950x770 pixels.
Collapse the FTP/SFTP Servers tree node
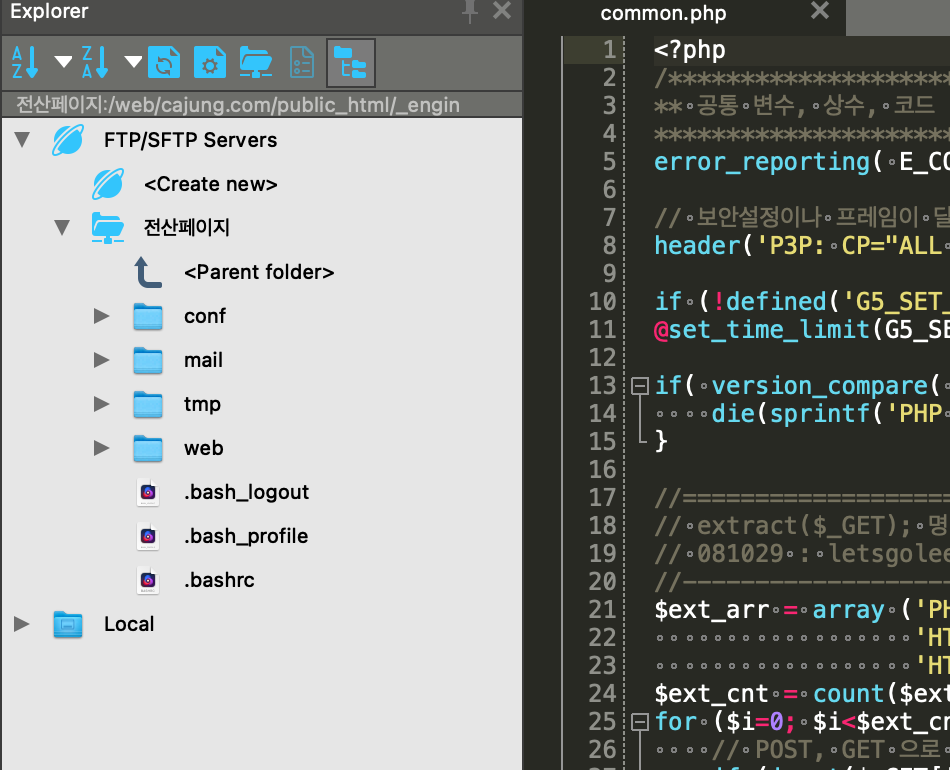(x=22, y=140)
